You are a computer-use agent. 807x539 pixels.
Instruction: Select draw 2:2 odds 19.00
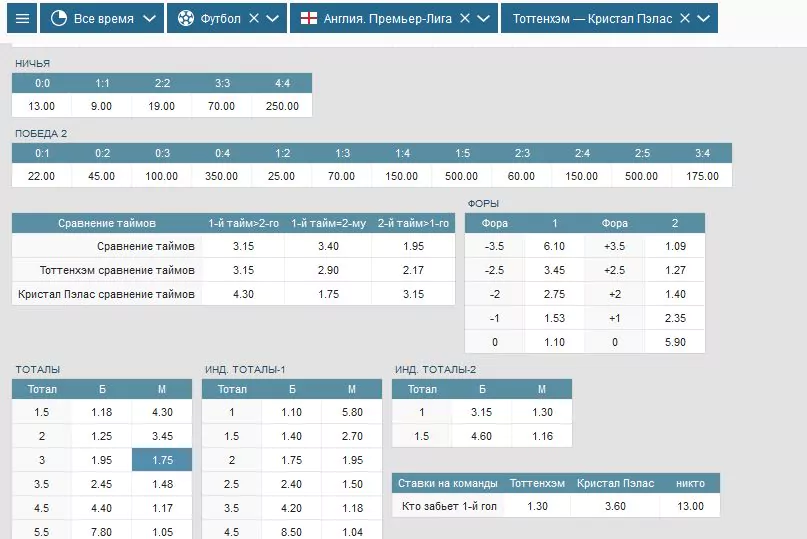click(162, 106)
